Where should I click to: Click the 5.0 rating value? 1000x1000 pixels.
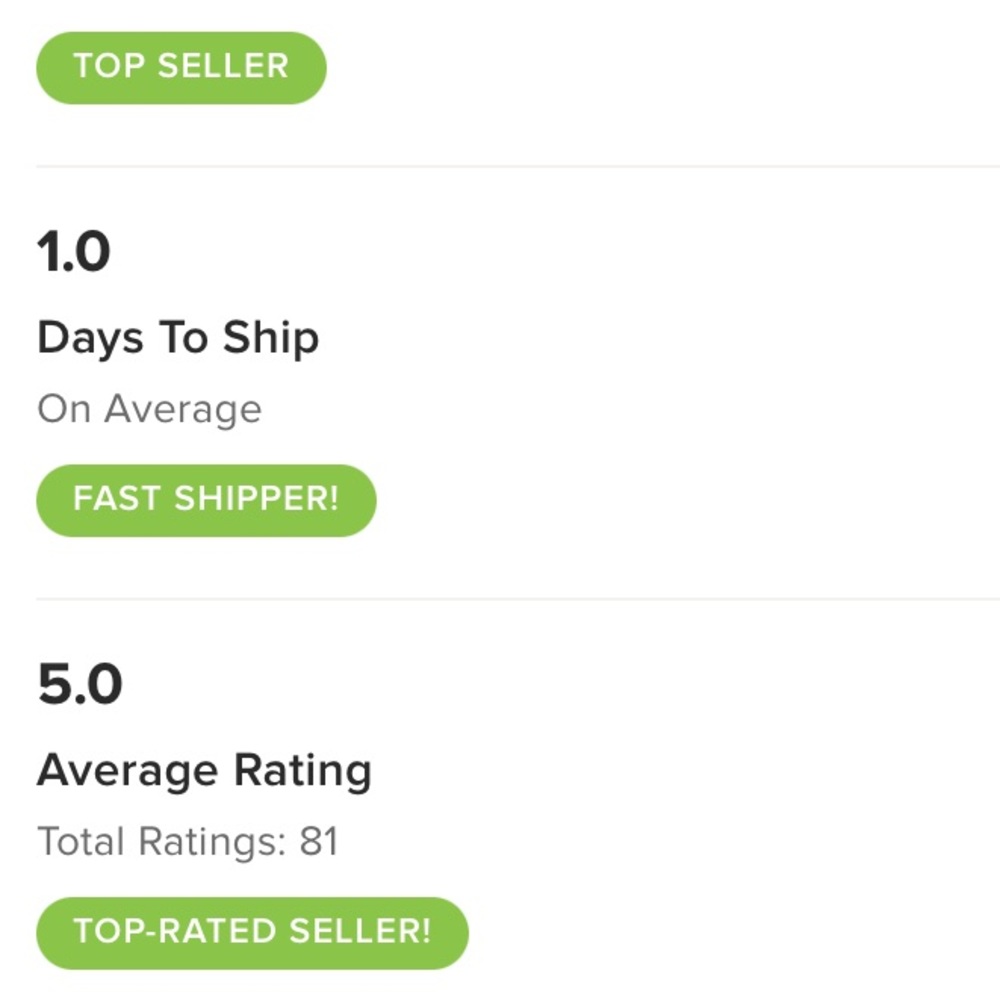click(x=79, y=685)
